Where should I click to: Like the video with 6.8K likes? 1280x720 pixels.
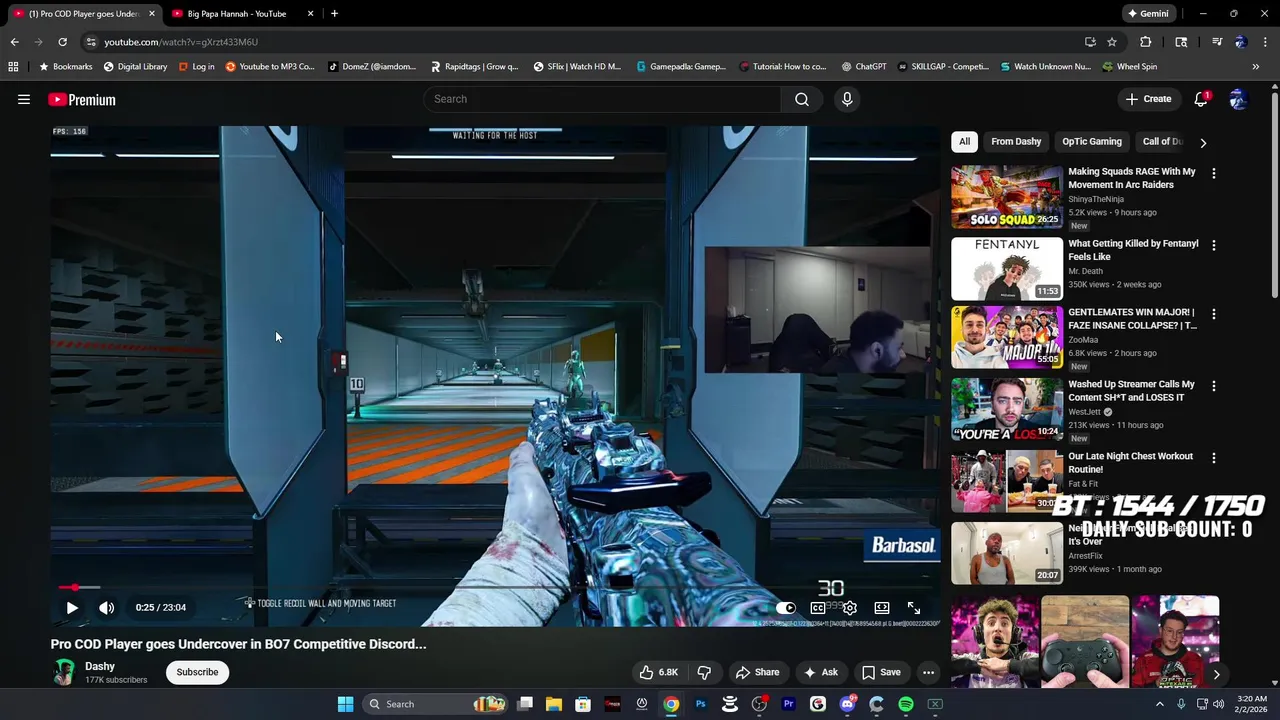[x=658, y=672]
